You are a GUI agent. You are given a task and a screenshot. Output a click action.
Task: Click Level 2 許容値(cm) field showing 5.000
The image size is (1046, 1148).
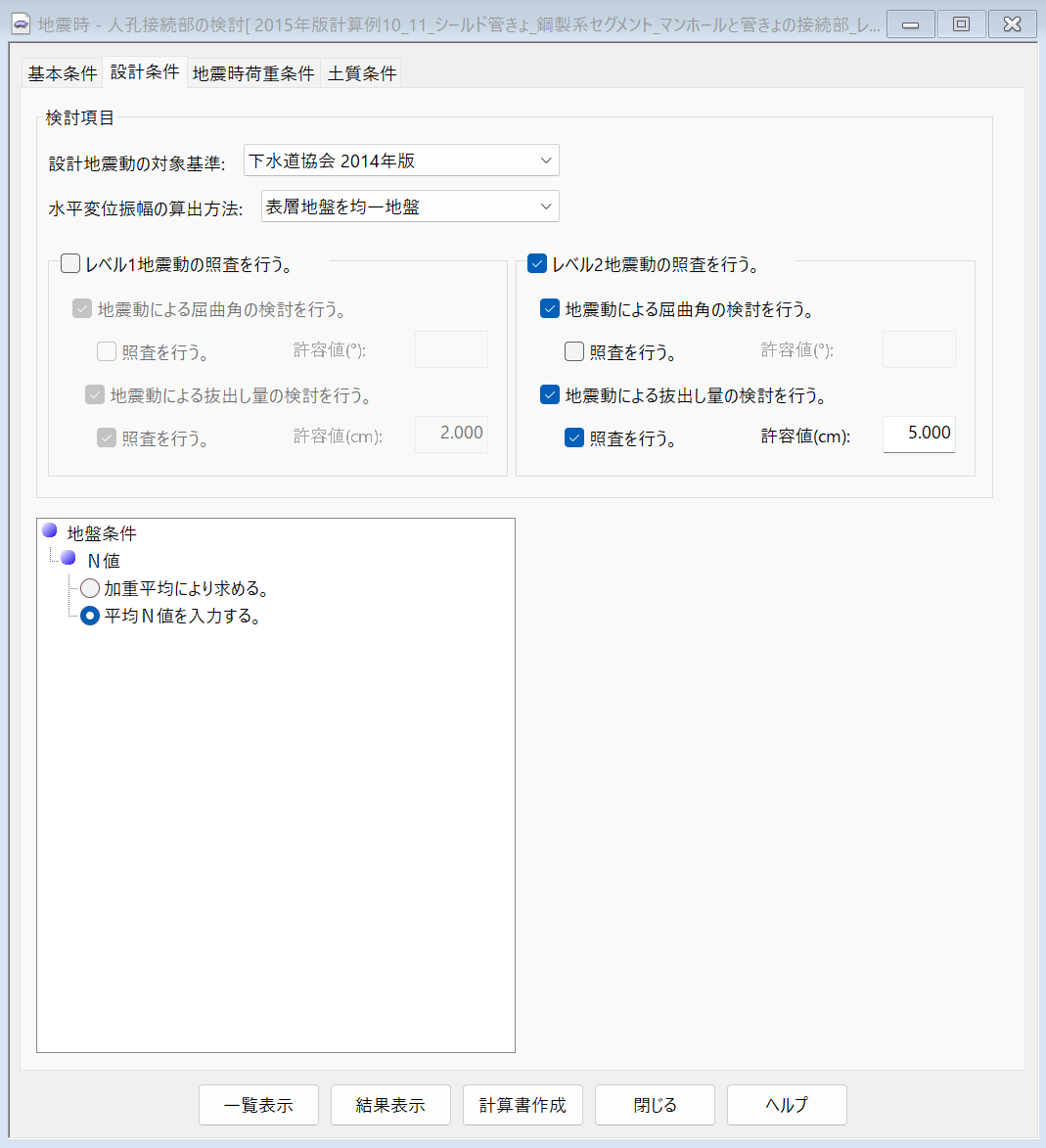(x=918, y=434)
